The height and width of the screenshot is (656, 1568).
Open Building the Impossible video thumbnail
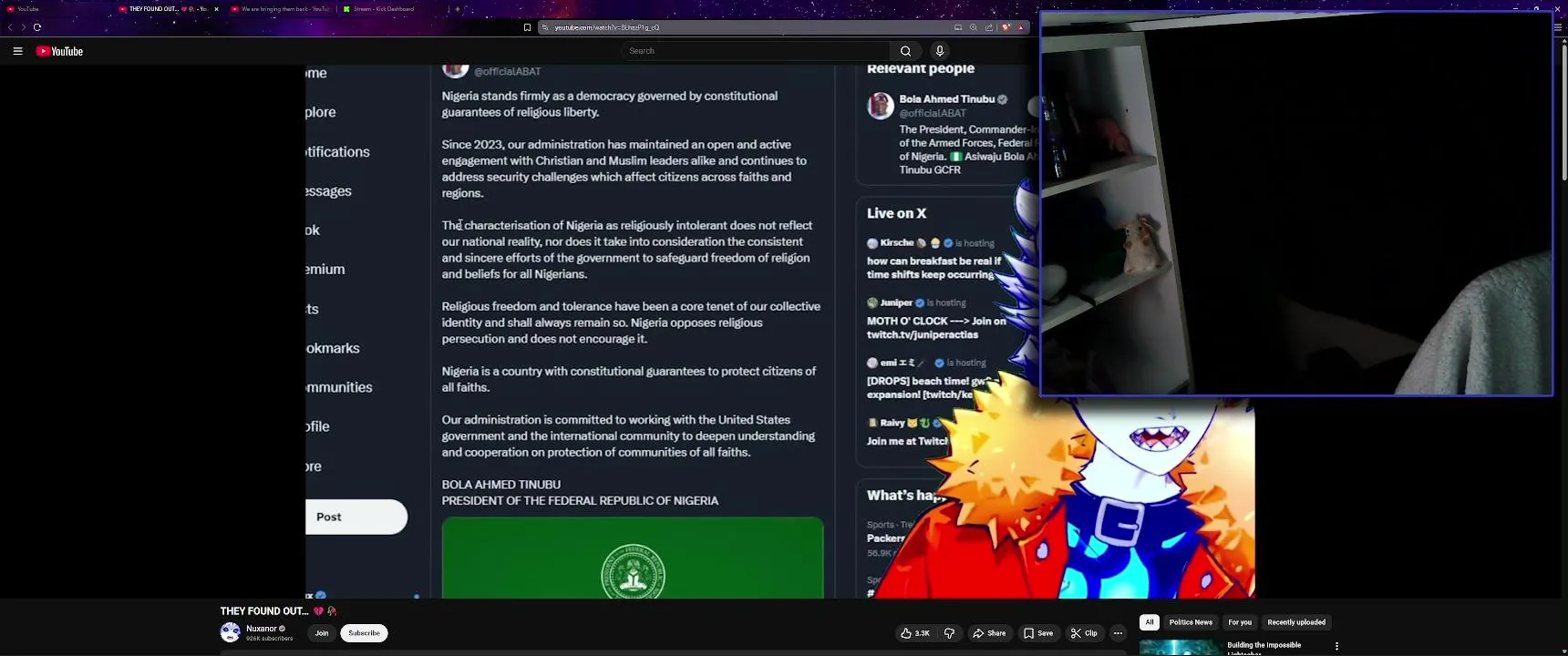pyautogui.click(x=1181, y=648)
